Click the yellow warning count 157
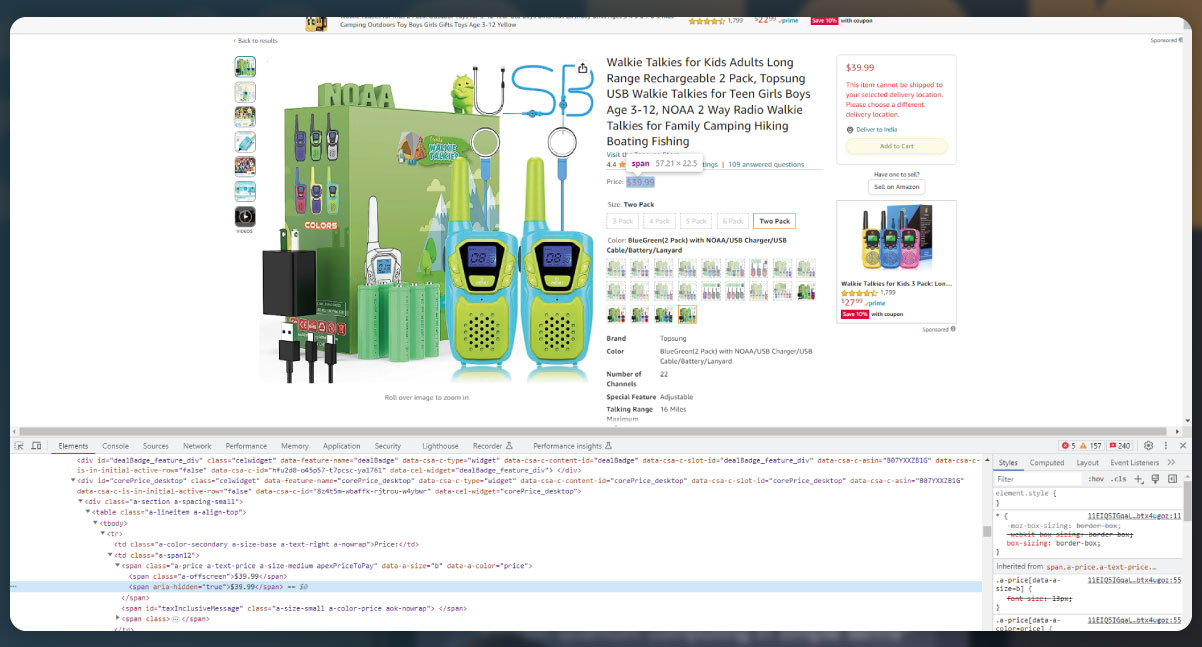Screen dimensions: 1202x647 (1091, 446)
